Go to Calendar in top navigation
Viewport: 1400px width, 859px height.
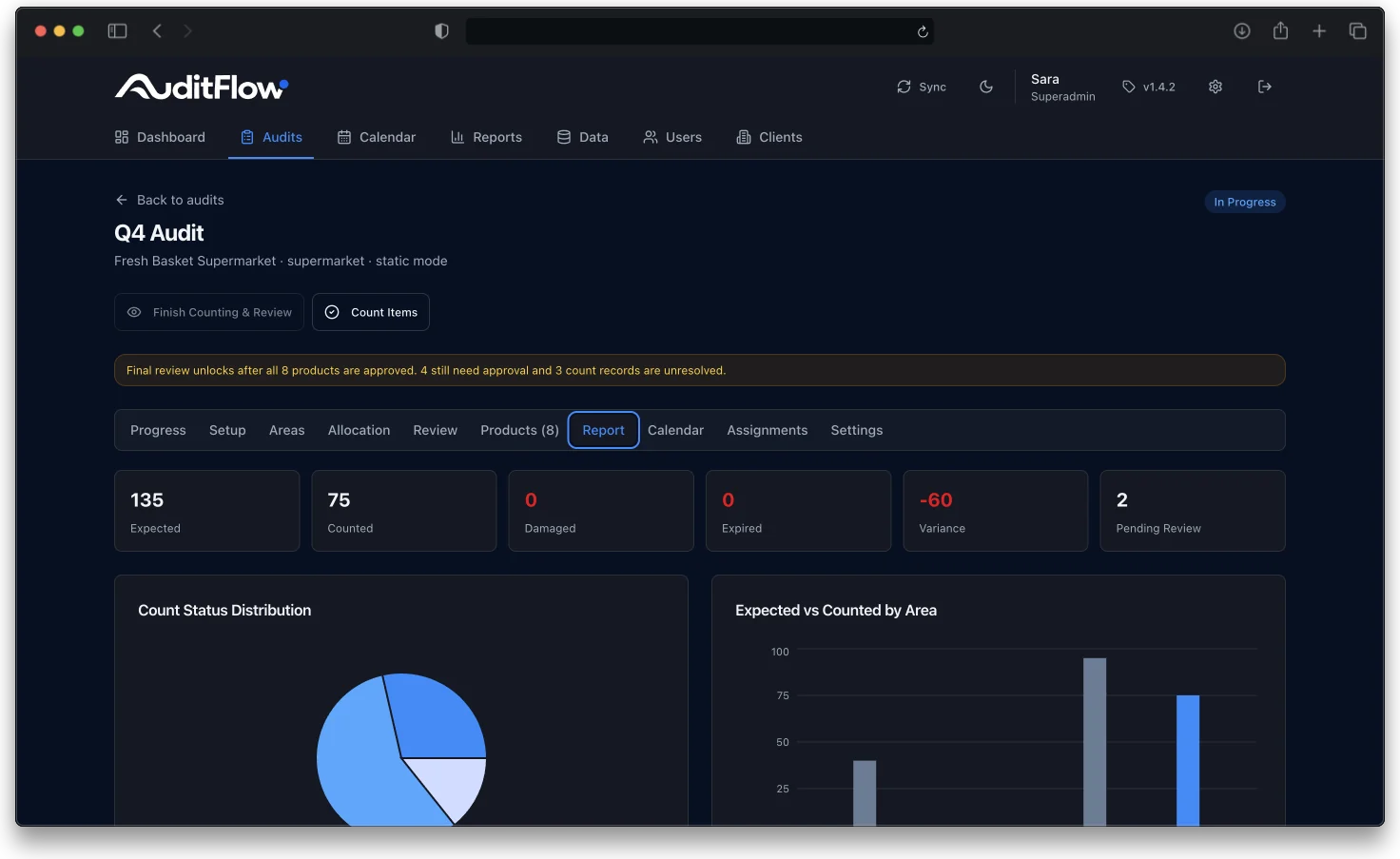377,137
